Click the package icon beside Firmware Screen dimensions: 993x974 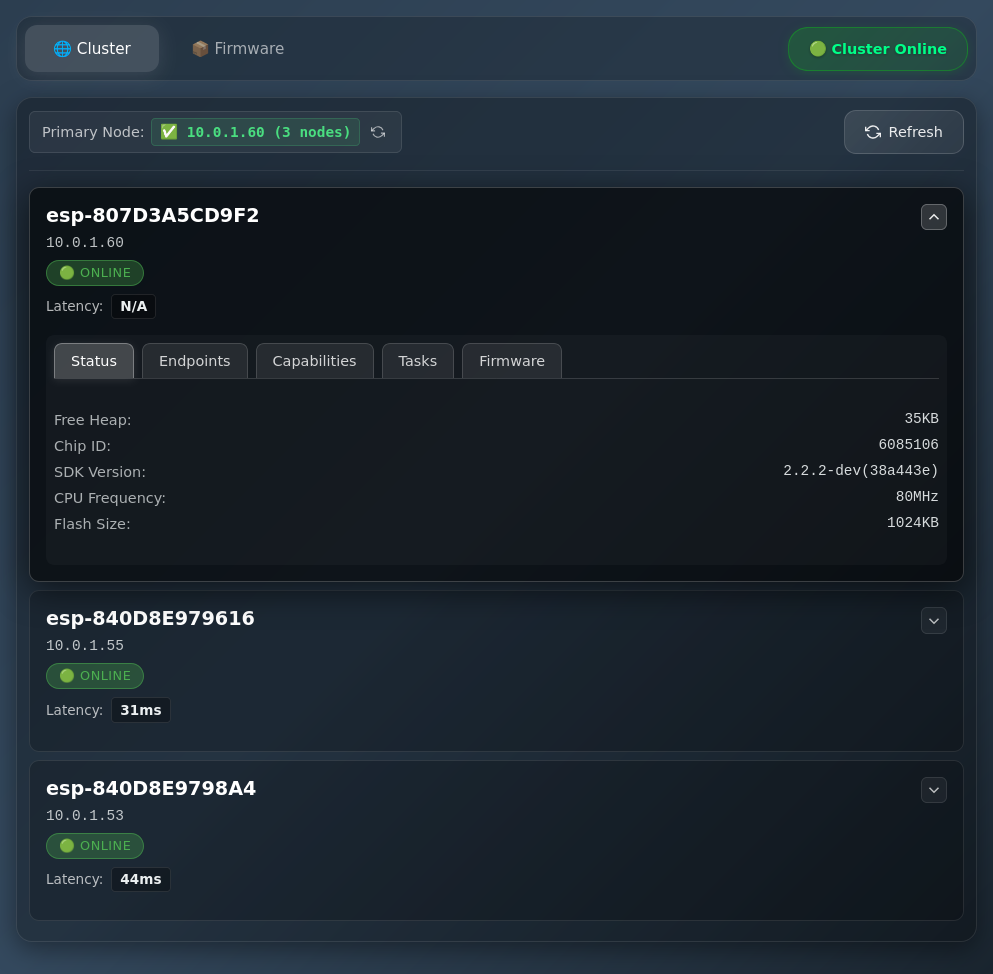pos(200,48)
